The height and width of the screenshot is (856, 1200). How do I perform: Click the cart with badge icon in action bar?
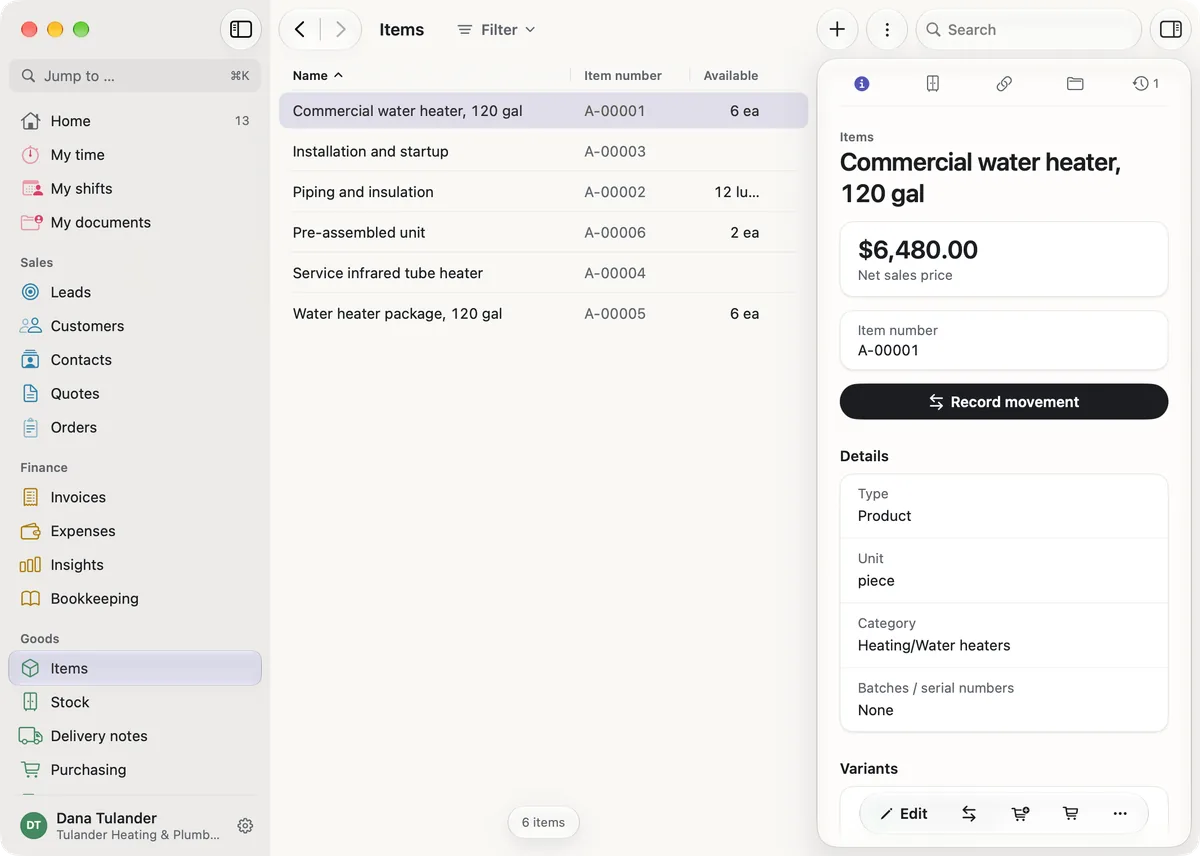(x=1020, y=814)
